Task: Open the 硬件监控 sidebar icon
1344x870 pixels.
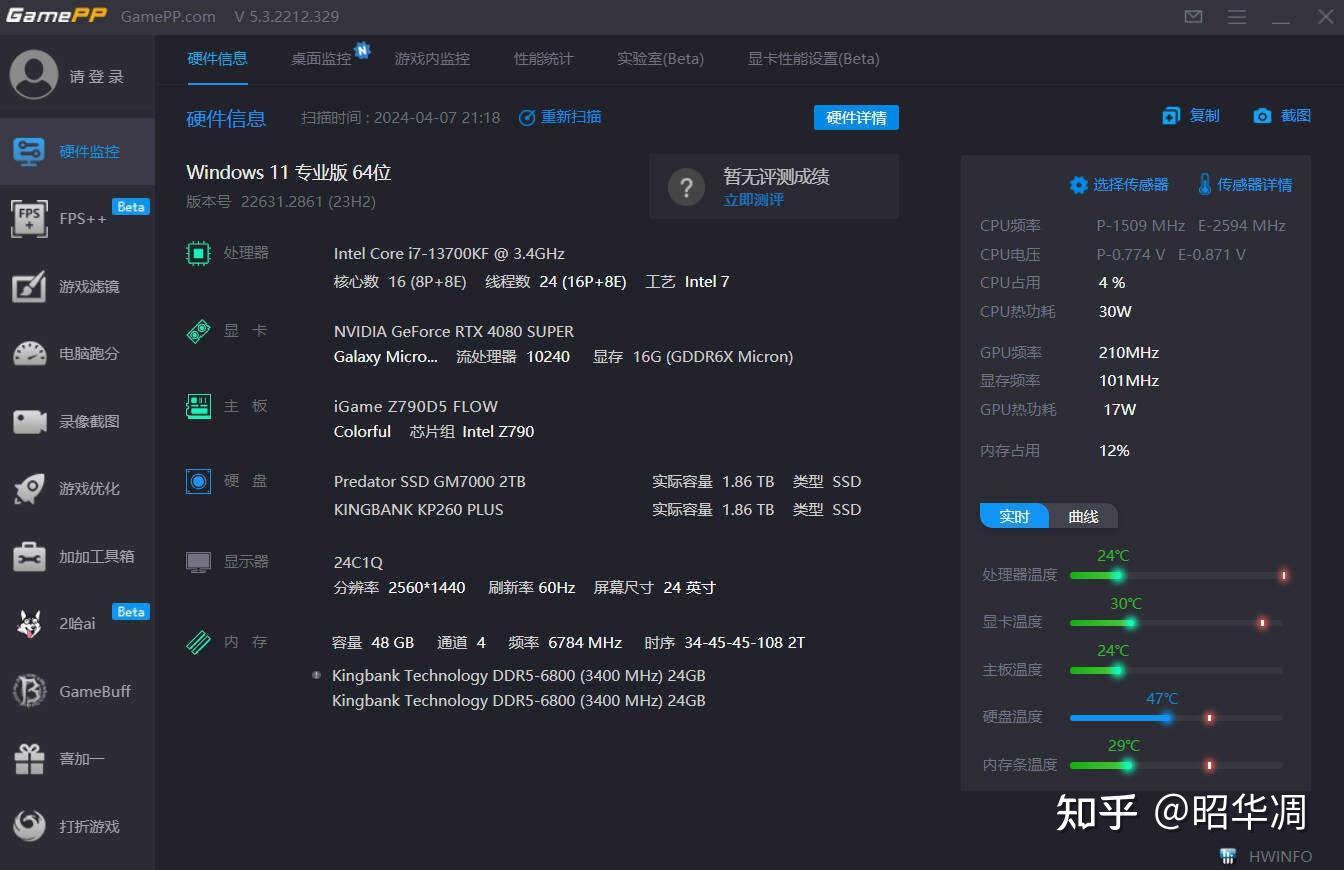Action: click(29, 151)
